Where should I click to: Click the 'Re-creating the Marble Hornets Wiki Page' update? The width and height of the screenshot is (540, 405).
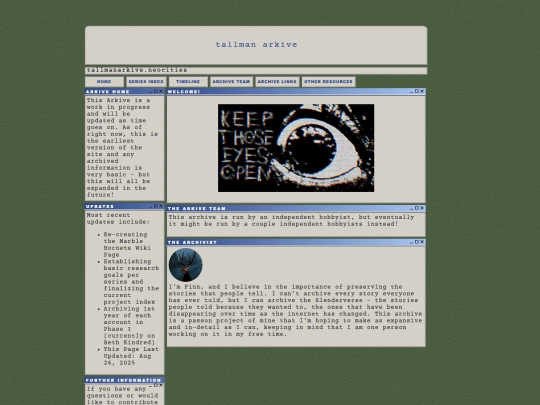[127, 245]
